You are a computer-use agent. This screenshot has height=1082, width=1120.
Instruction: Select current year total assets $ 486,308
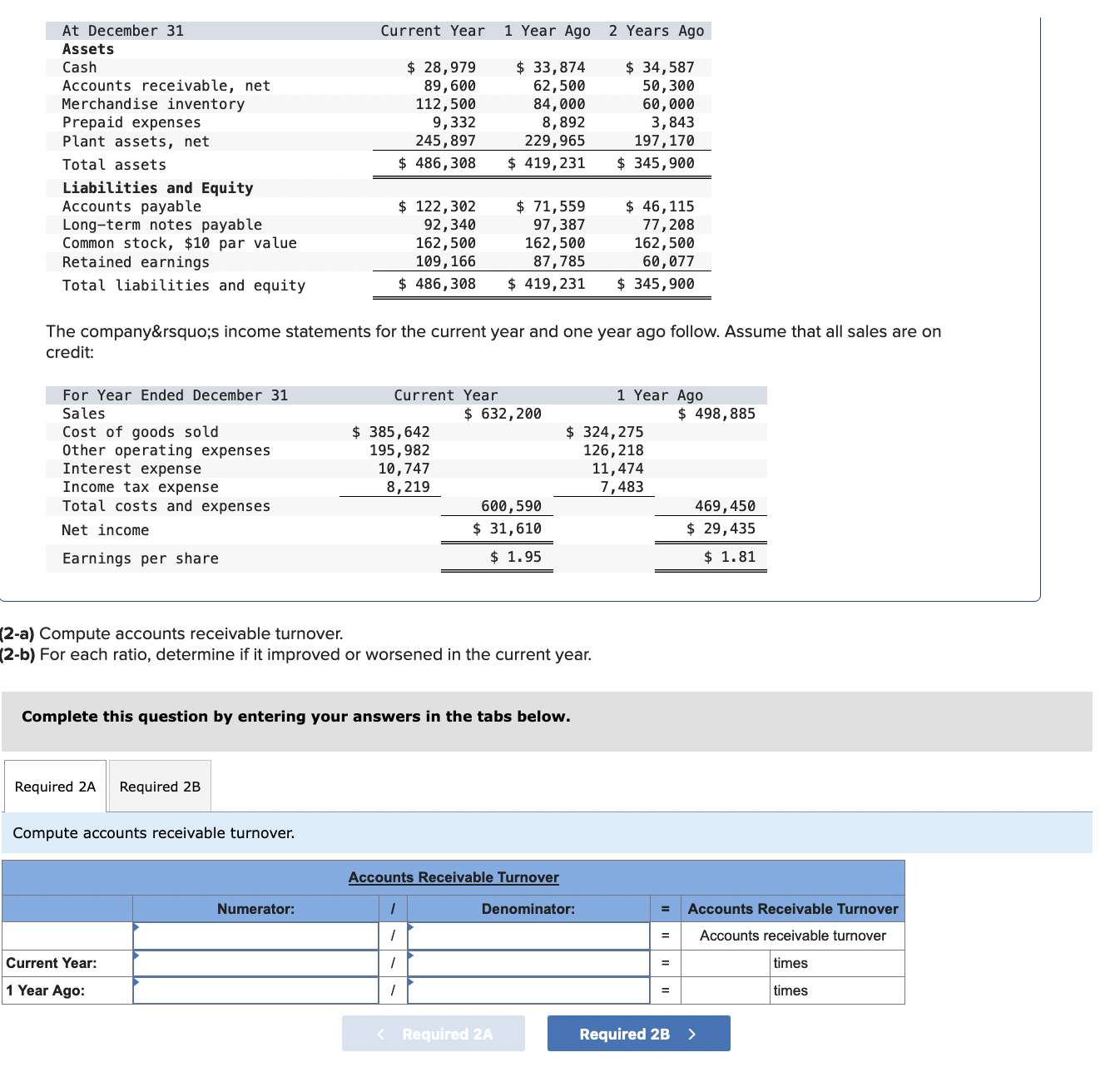[x=437, y=163]
